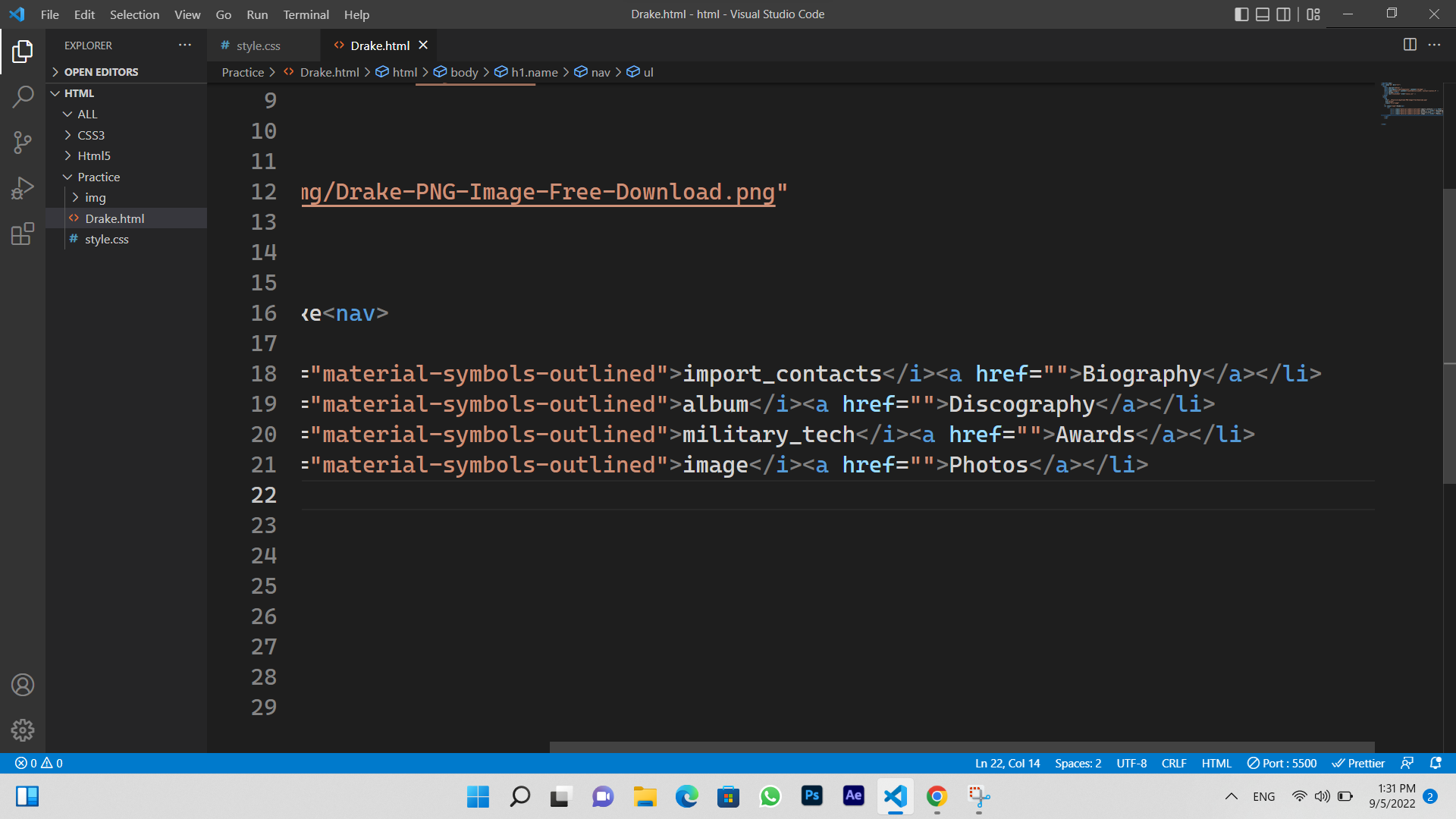Open editor More Actions ellipsis
Image resolution: width=1456 pixels, height=819 pixels.
tap(1434, 45)
